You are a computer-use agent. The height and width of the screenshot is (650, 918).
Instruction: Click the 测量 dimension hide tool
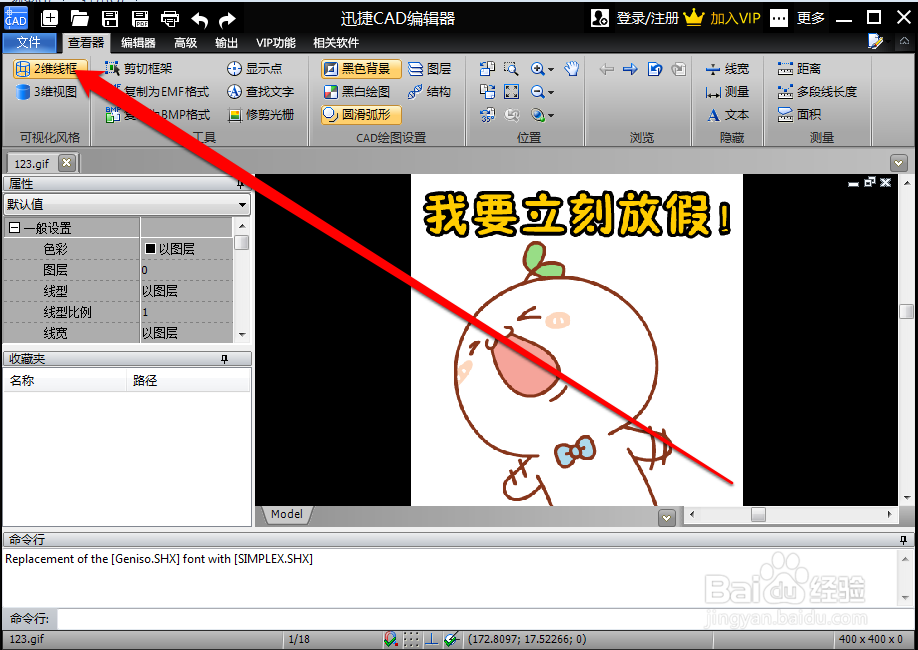click(727, 91)
